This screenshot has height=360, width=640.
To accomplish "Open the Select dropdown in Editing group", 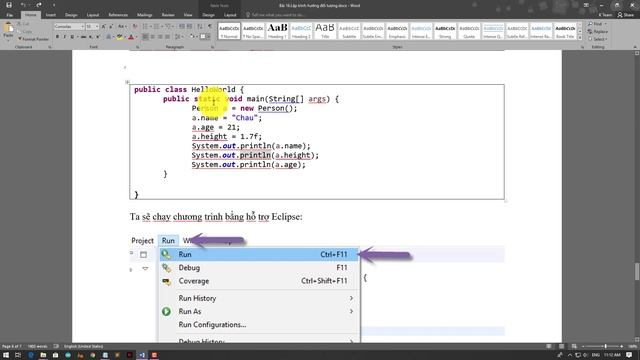I will 597,39.
